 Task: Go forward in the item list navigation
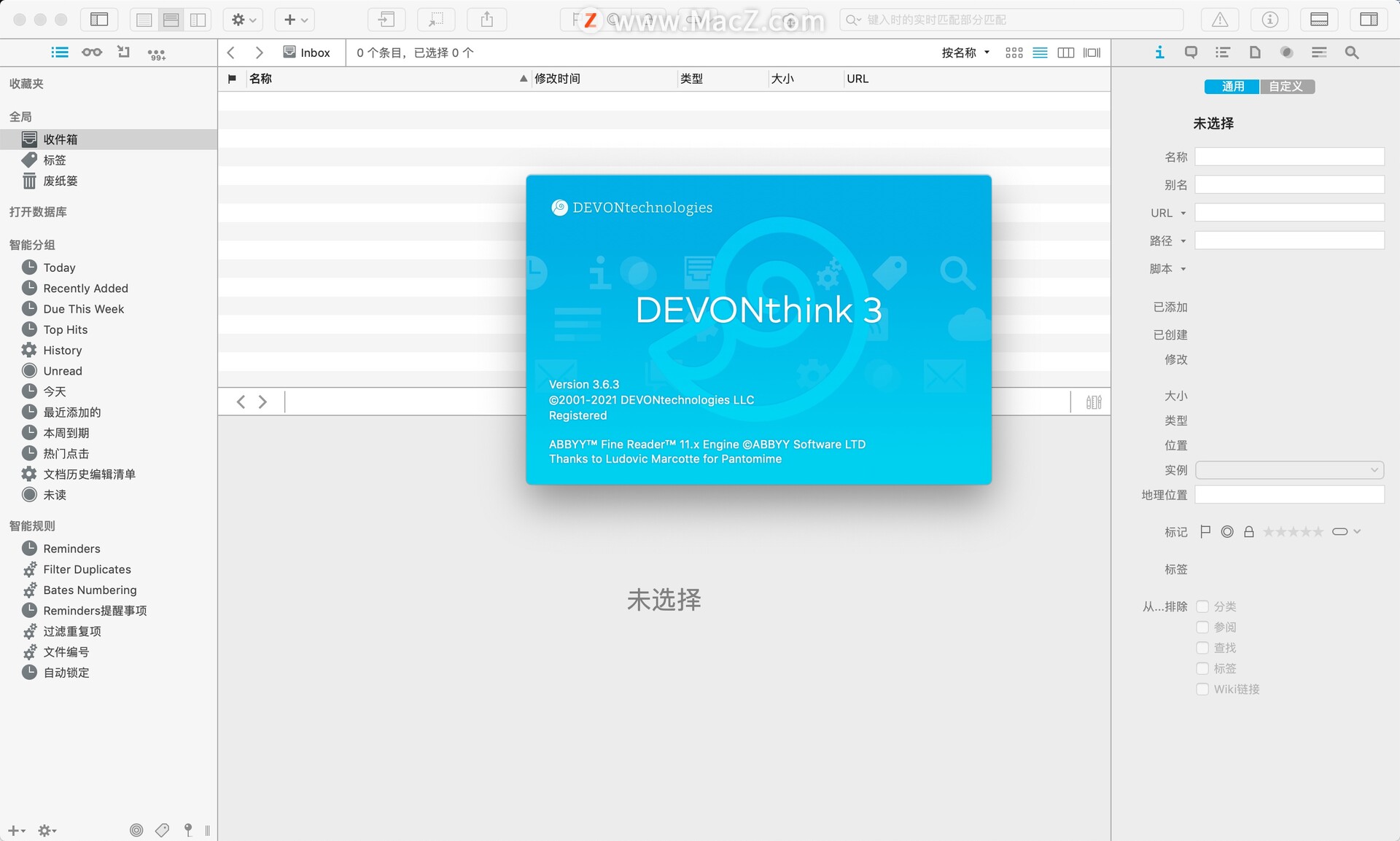point(259,52)
